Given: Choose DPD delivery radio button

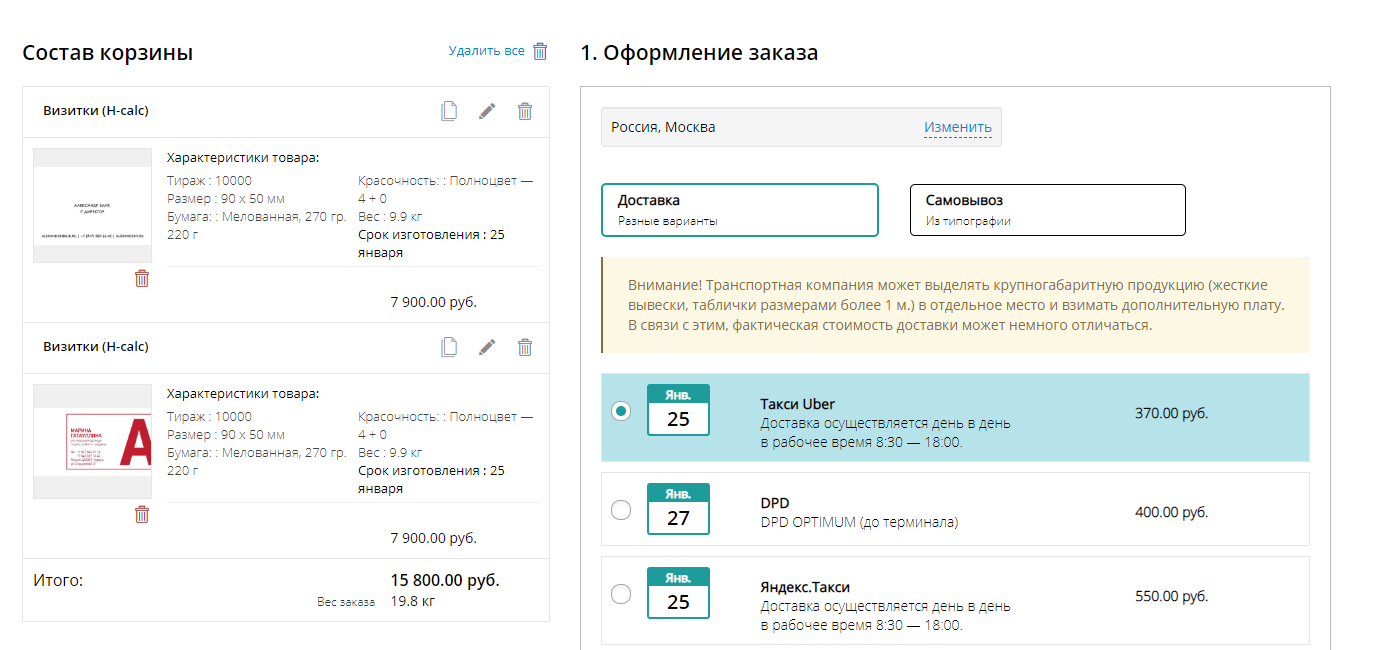Looking at the screenshot, I should [x=621, y=510].
